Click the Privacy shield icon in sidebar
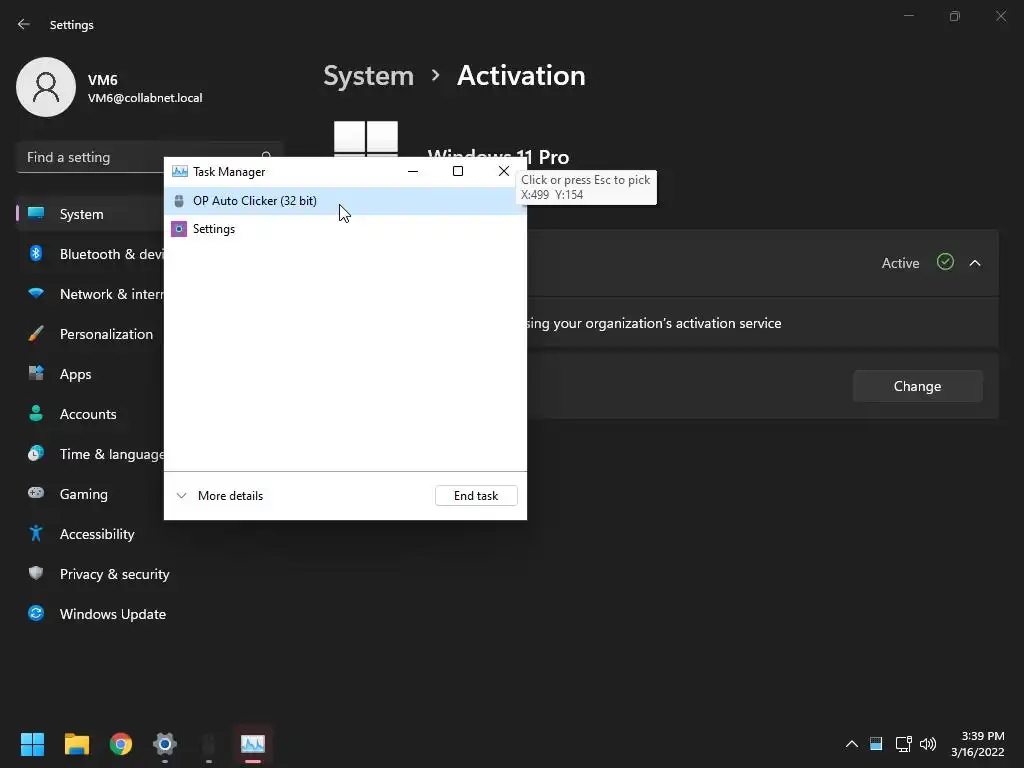The height and width of the screenshot is (768, 1024). point(36,573)
